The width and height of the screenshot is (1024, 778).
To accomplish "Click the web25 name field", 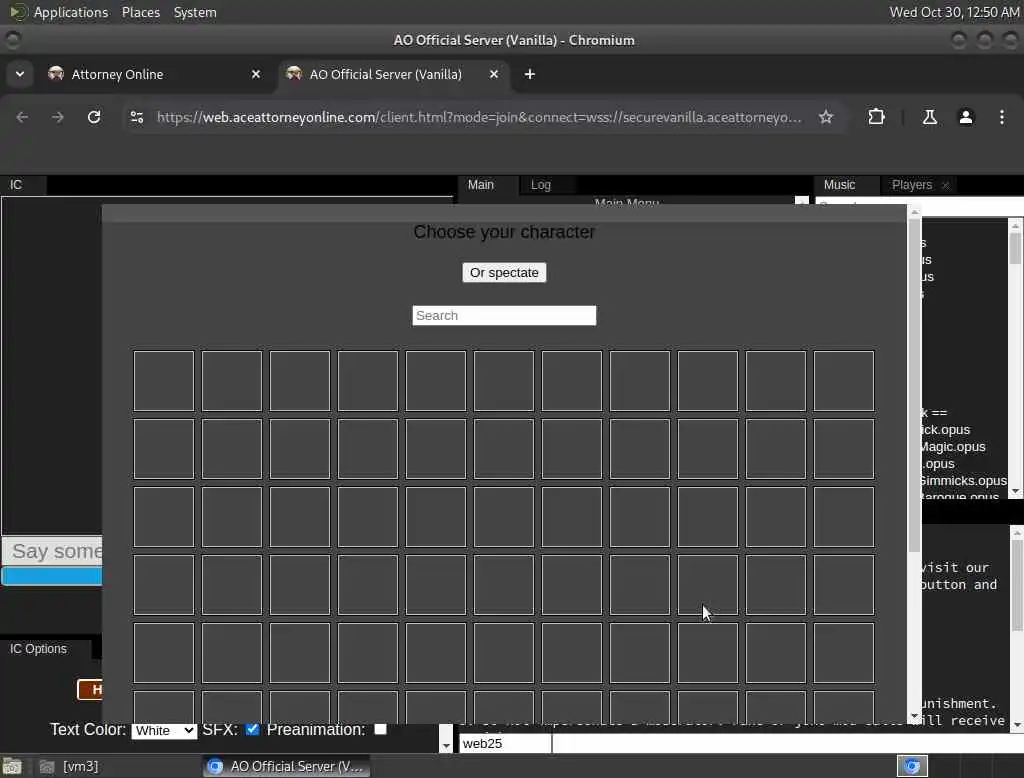I will [x=505, y=743].
